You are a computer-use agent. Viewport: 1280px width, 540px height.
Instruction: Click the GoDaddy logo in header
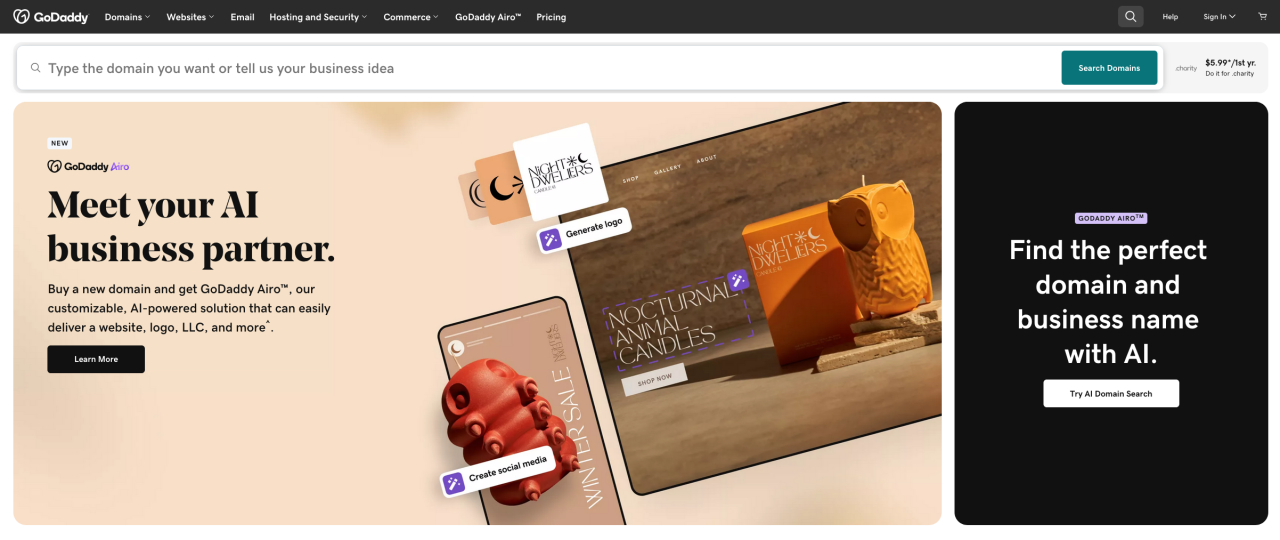click(51, 17)
